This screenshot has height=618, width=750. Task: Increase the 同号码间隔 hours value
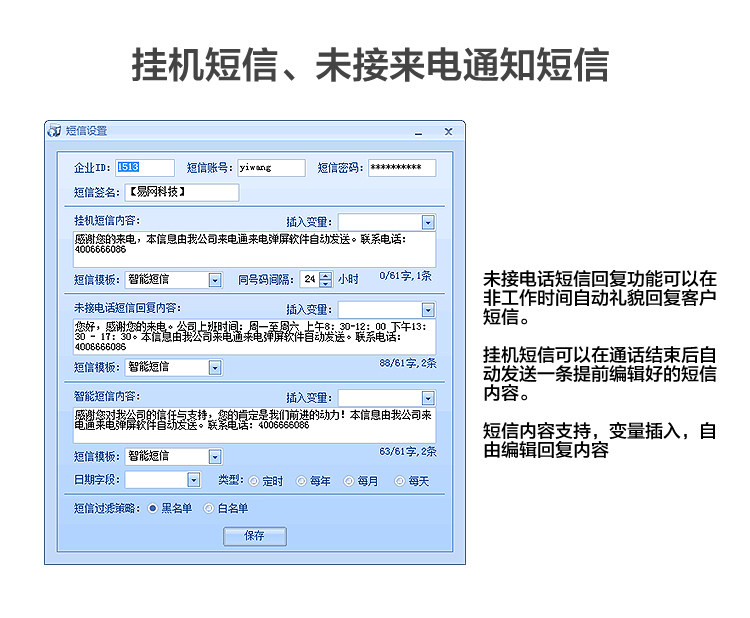[x=326, y=276]
